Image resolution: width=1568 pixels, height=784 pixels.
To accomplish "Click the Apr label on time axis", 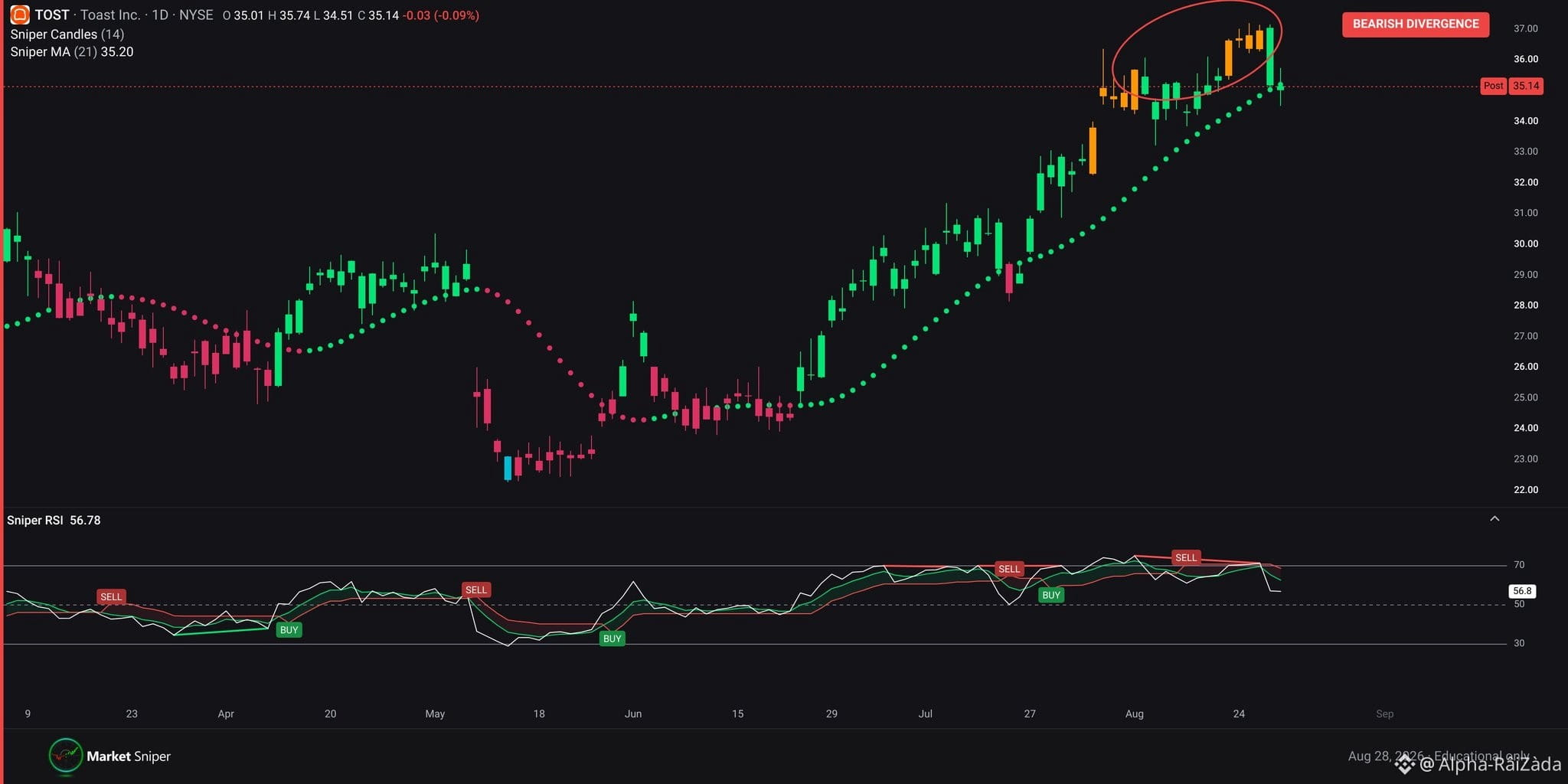I will (x=226, y=714).
